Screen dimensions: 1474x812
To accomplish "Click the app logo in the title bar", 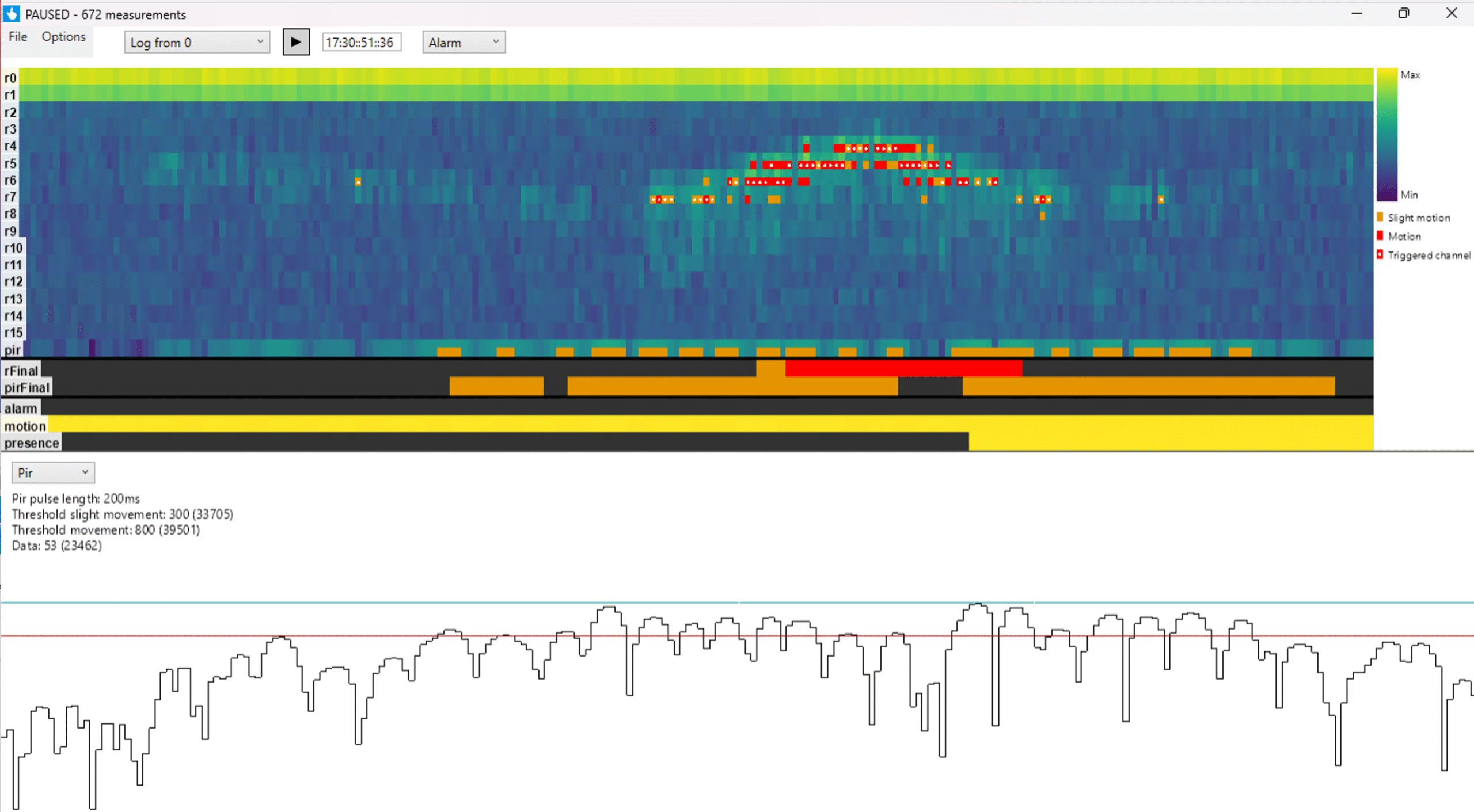I will 12,14.
